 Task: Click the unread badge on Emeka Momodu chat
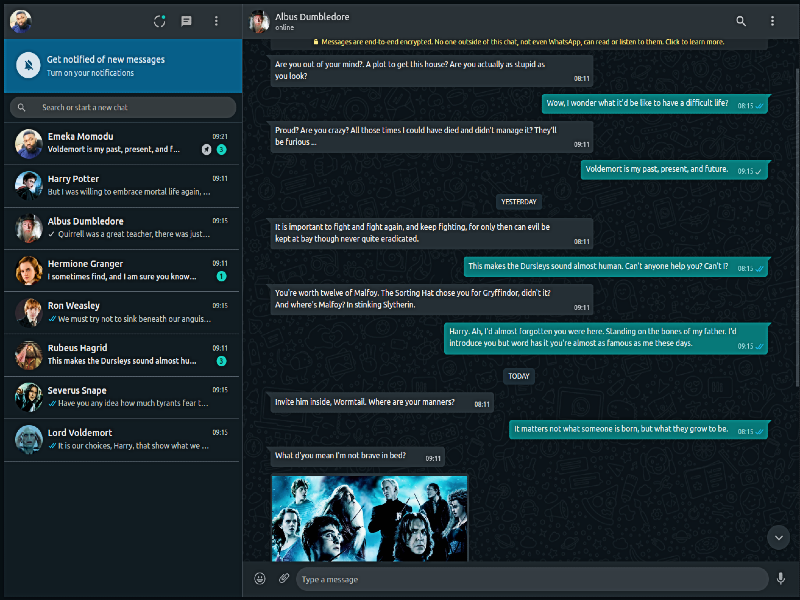tap(221, 149)
